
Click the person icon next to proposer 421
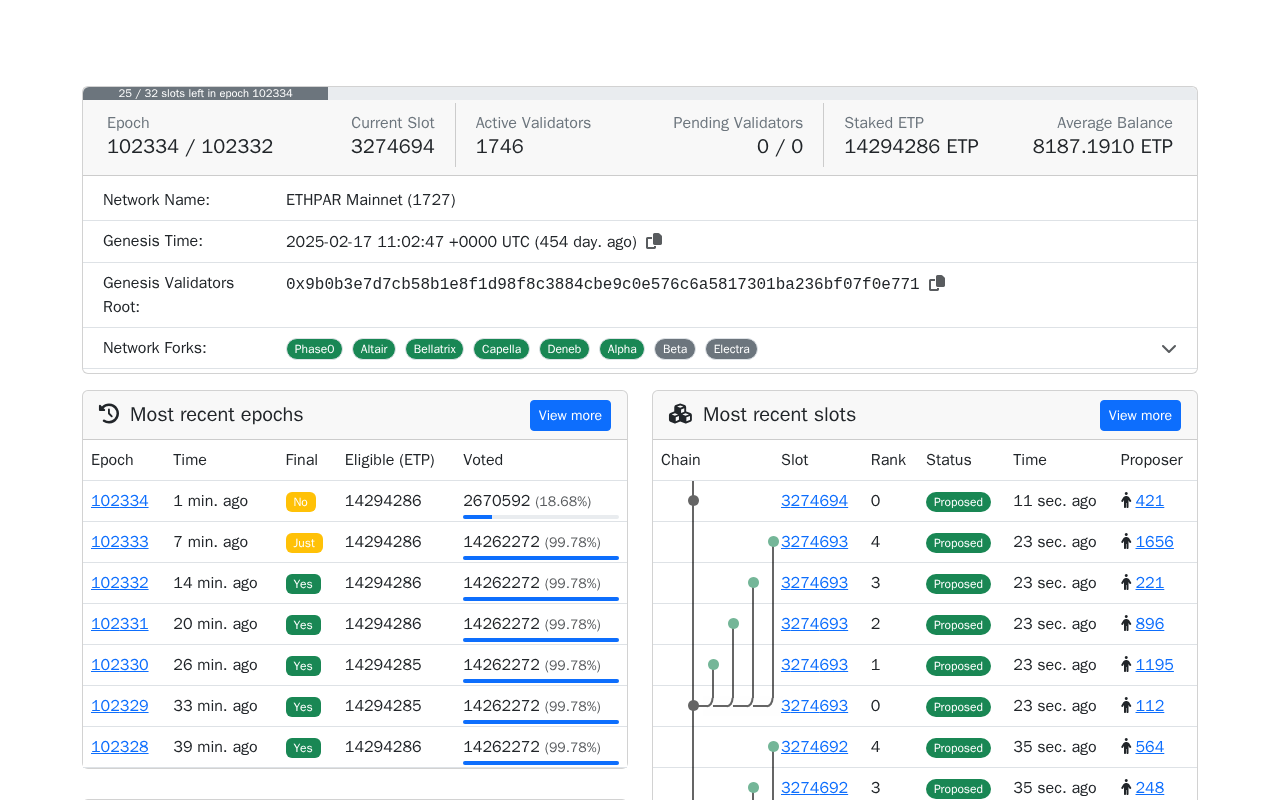(x=1126, y=501)
